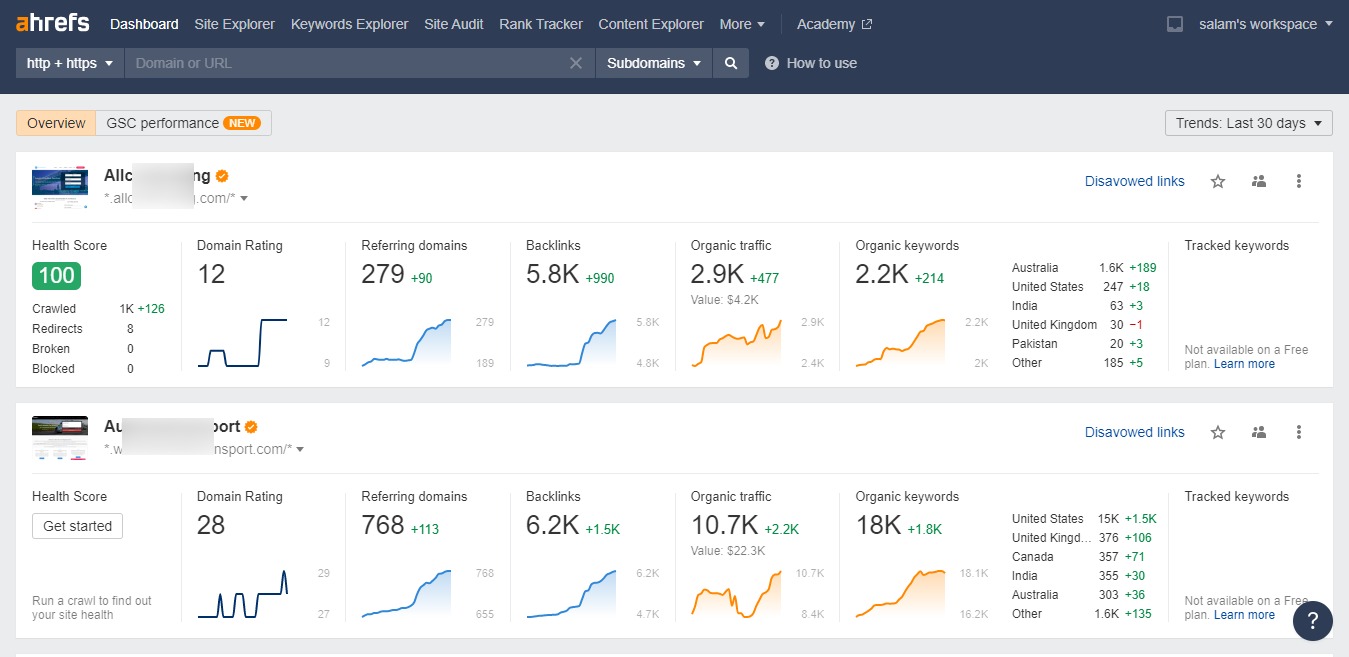Viewport: 1349px width, 657px height.
Task: Expand the More menu
Action: click(x=742, y=24)
